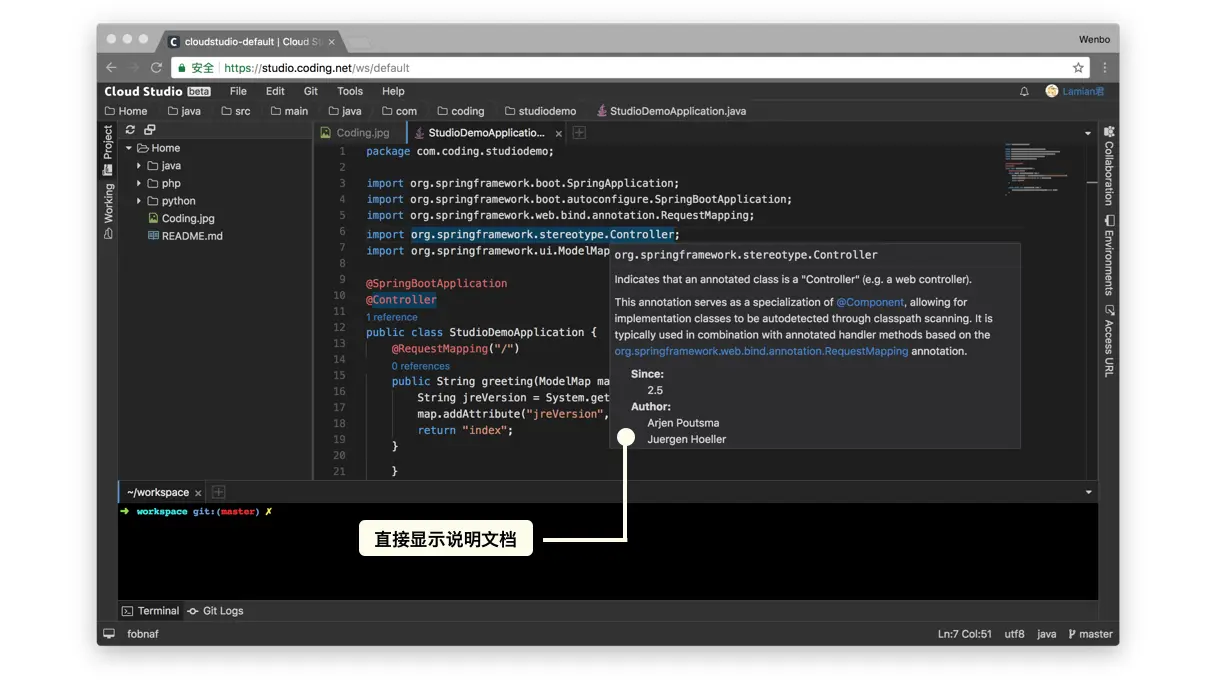Viewport: 1216px width, 682px height.
Task: Click the refresh file tree icon
Action: (130, 130)
